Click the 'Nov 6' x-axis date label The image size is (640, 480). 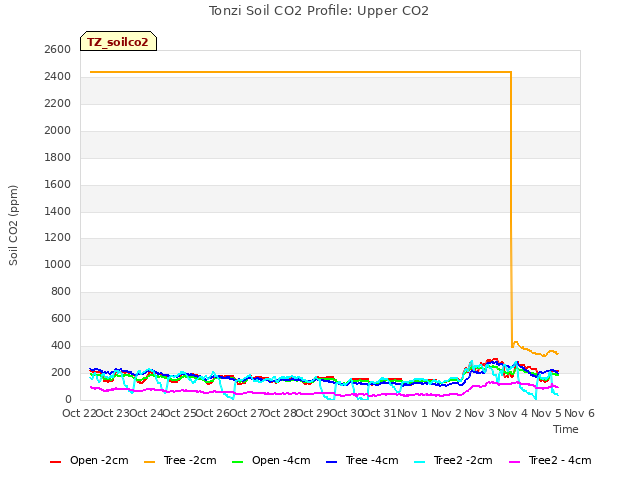[x=580, y=413]
